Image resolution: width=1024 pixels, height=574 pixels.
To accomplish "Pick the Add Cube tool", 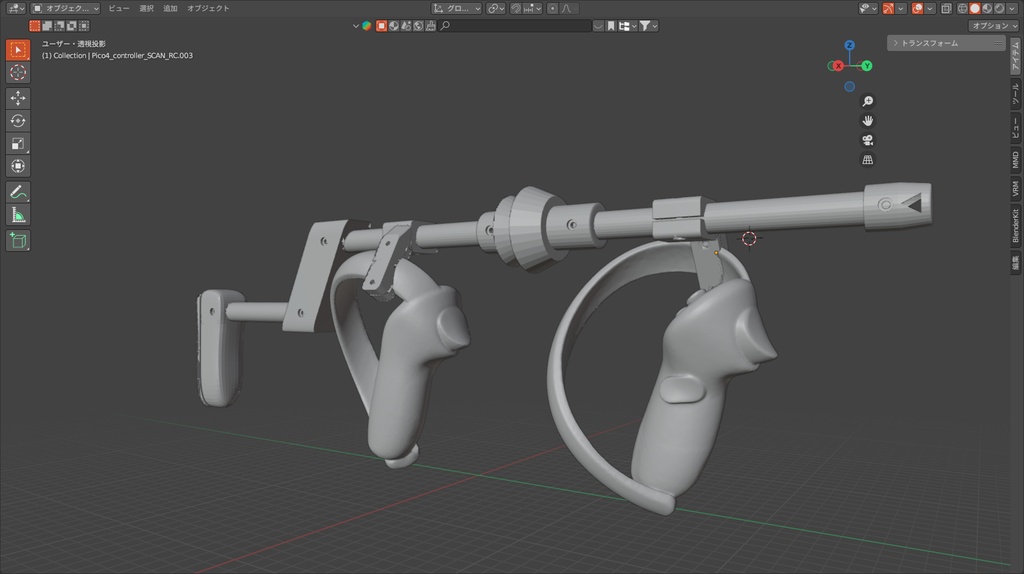I will (x=18, y=240).
